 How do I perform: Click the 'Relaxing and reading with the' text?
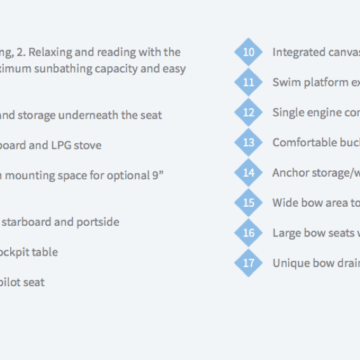pos(105,52)
